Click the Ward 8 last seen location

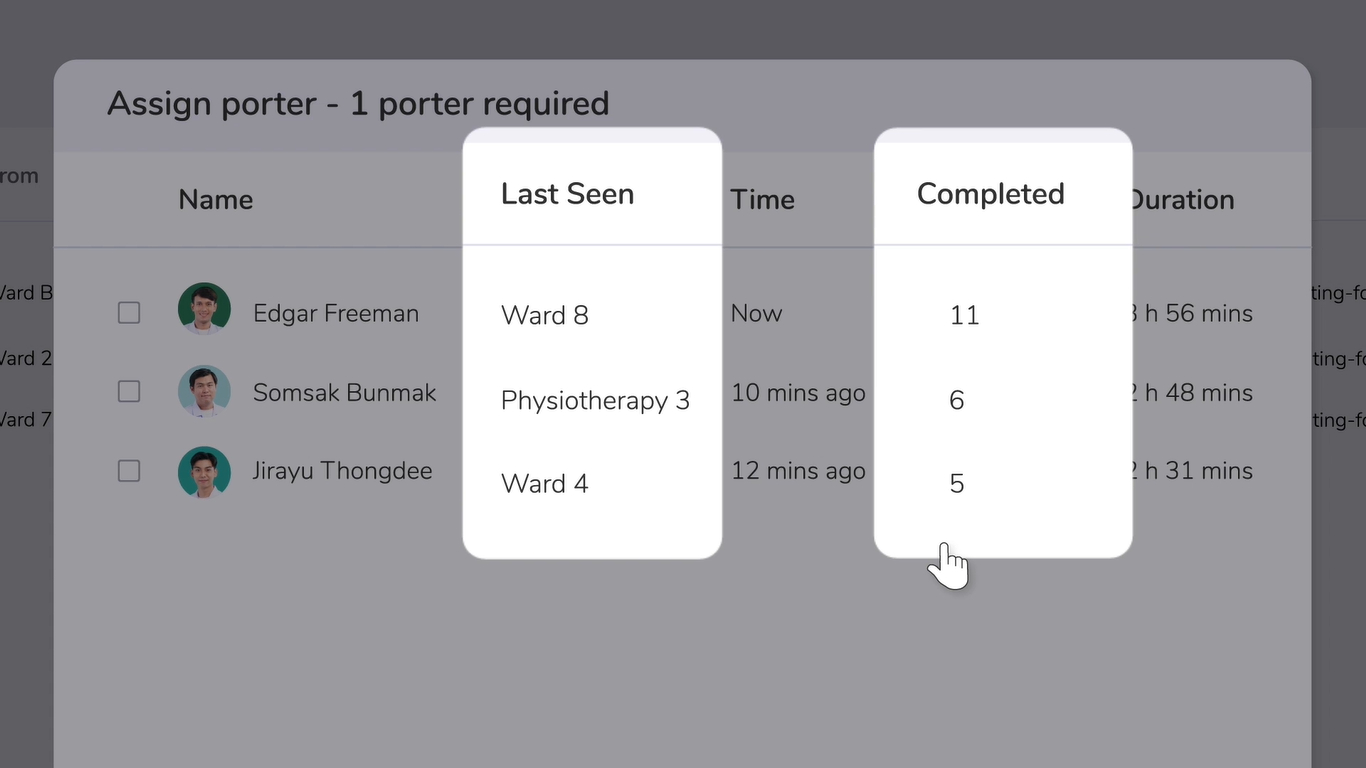pos(544,316)
